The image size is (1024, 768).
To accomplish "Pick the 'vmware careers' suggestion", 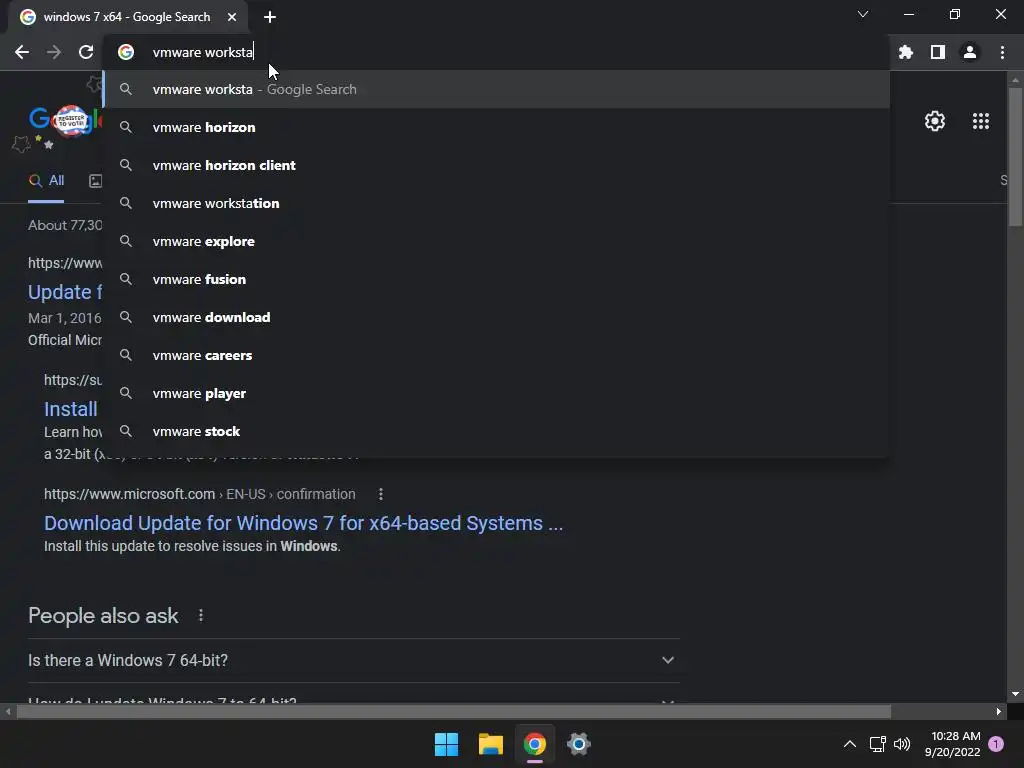I will click(x=496, y=355).
